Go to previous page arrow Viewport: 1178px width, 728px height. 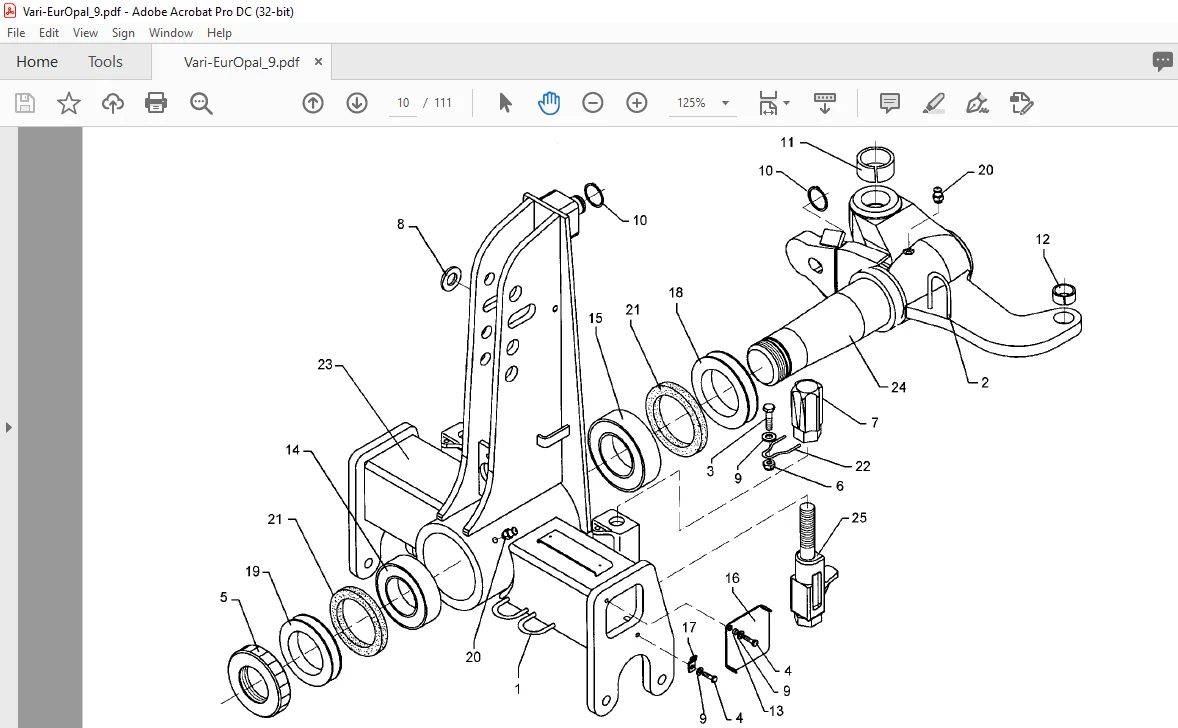coord(313,103)
